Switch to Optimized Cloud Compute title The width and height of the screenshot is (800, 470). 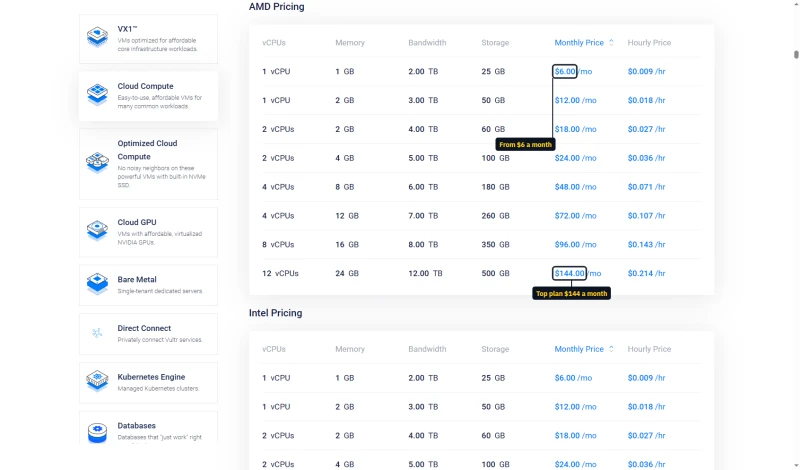[147, 150]
